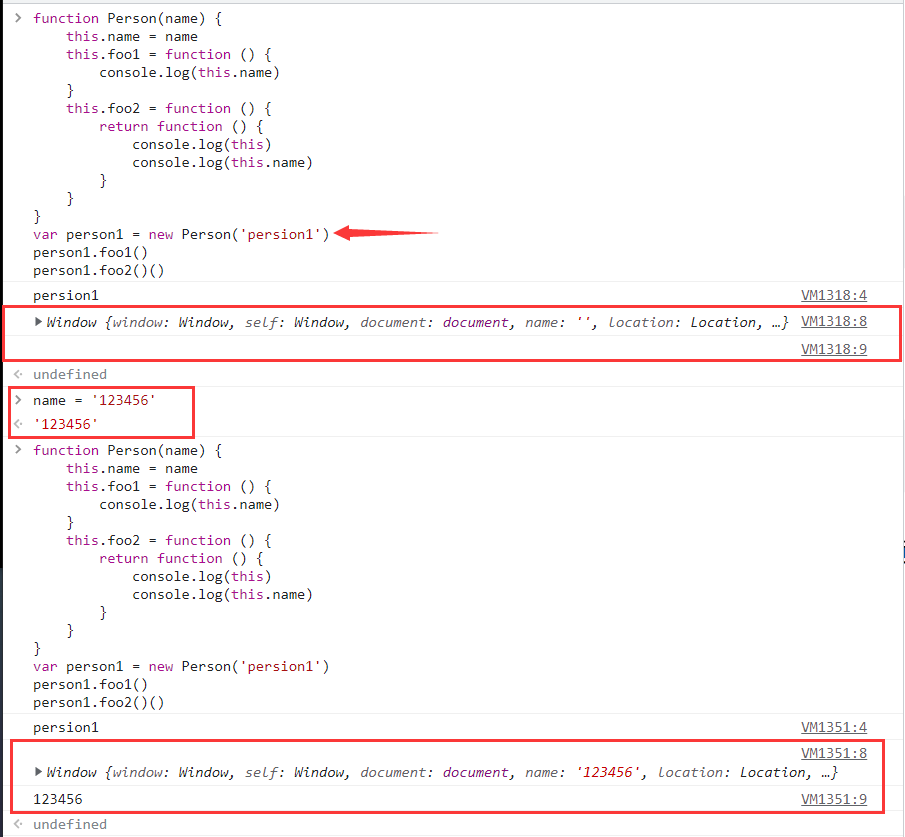Click the undefined result below VM1351:9

pyautogui.click(x=69, y=825)
